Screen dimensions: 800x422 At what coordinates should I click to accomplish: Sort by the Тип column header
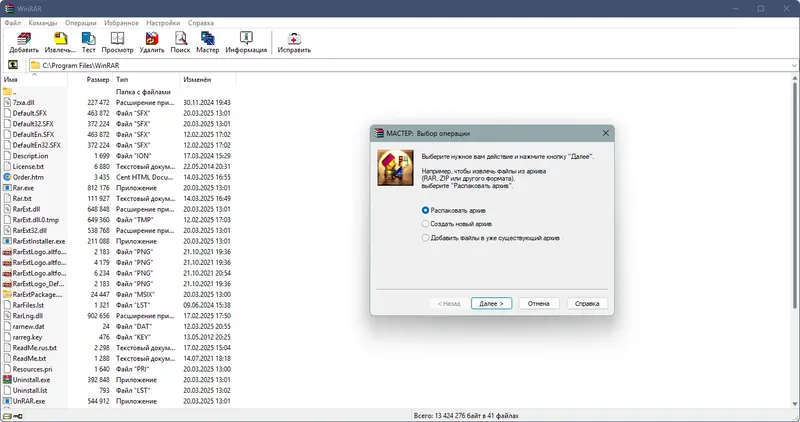pyautogui.click(x=146, y=80)
